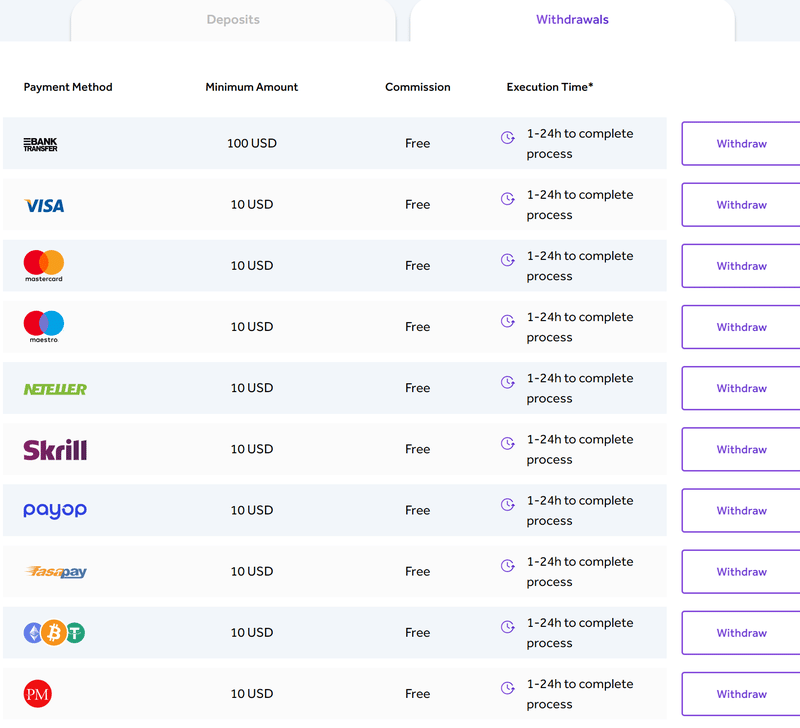Start a Mastercard withdrawal
The image size is (800, 728).
(x=741, y=266)
